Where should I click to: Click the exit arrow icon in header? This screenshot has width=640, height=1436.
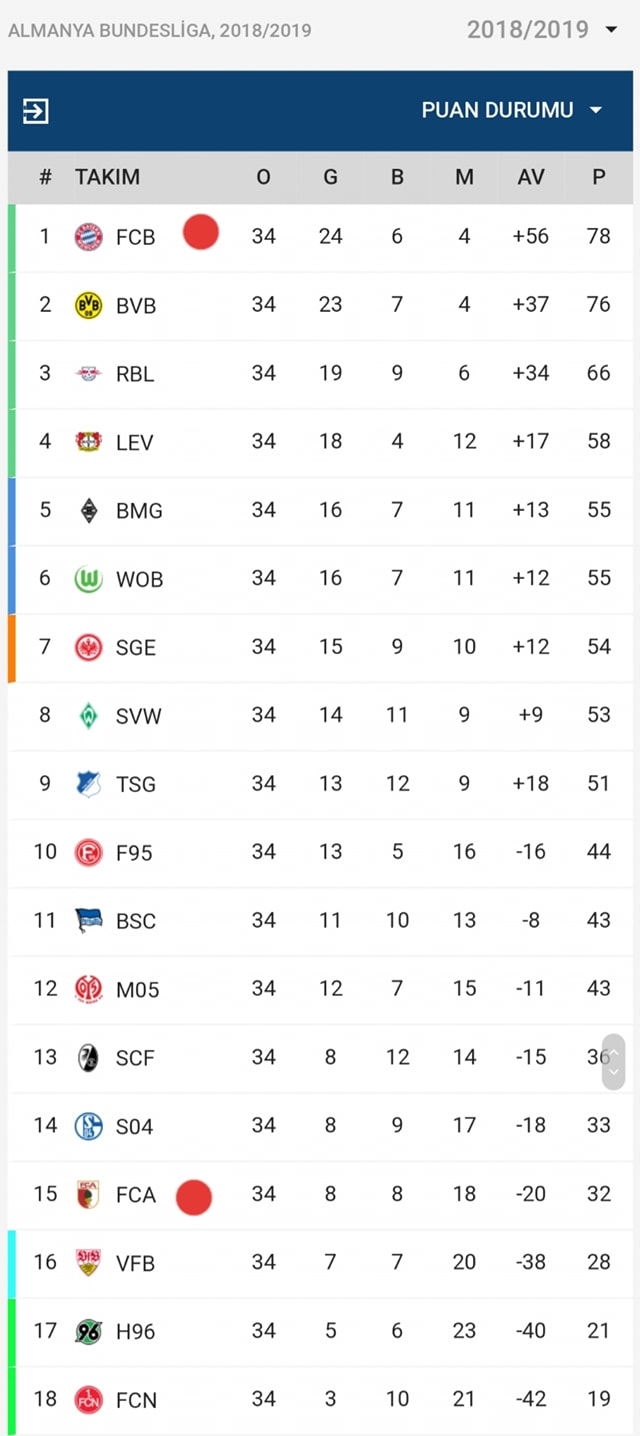click(35, 111)
